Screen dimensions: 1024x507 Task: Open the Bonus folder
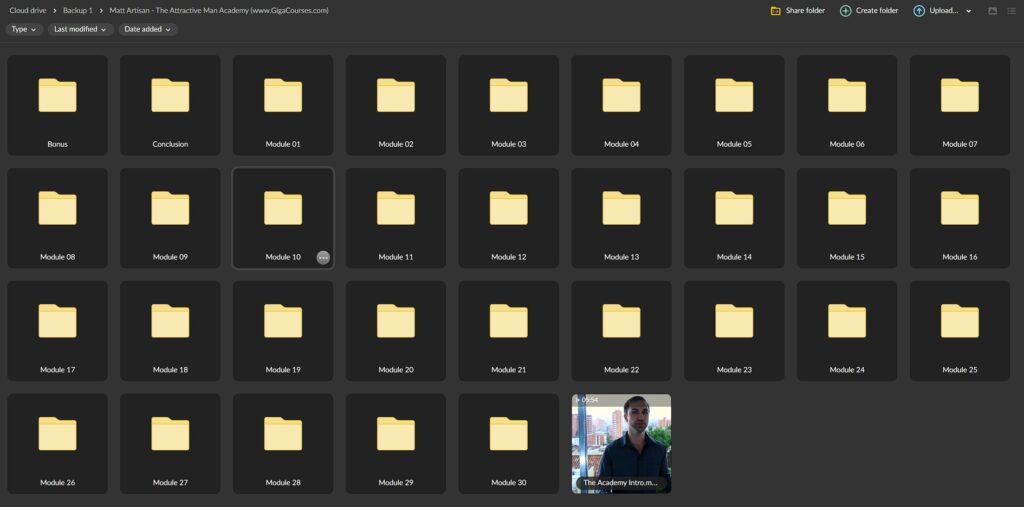[57, 105]
